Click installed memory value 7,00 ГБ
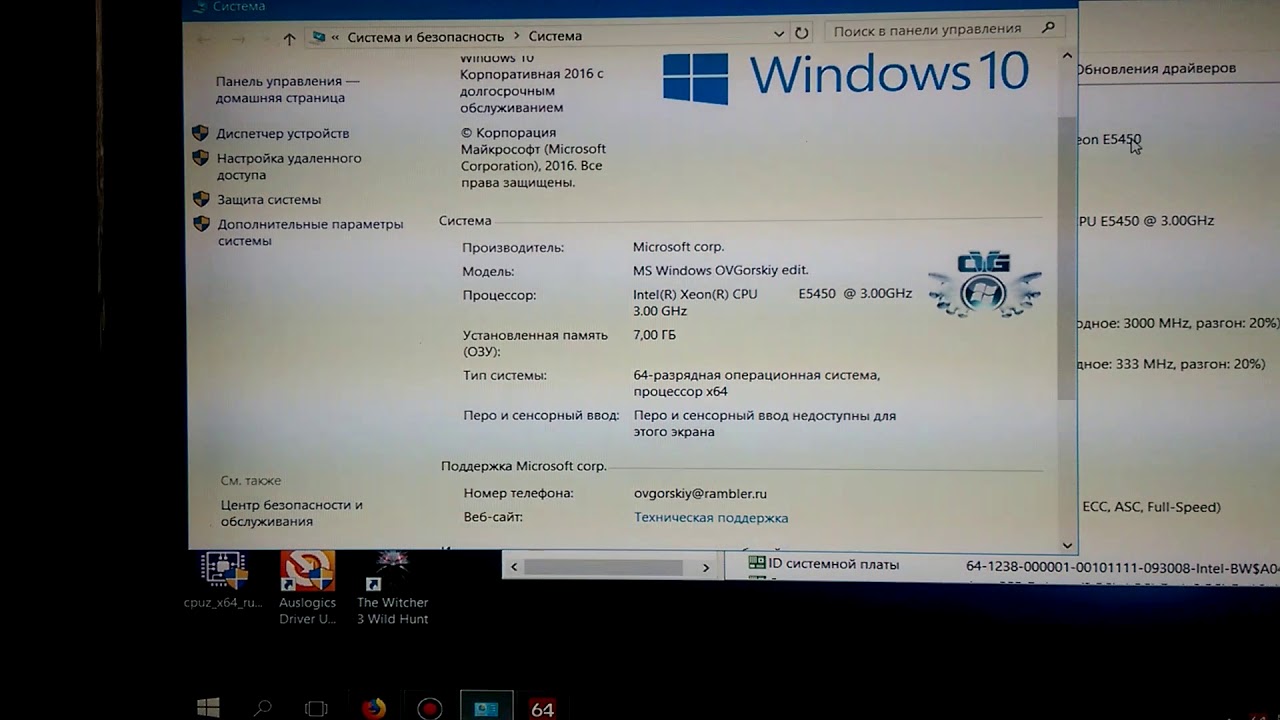This screenshot has height=720, width=1280. (x=654, y=335)
